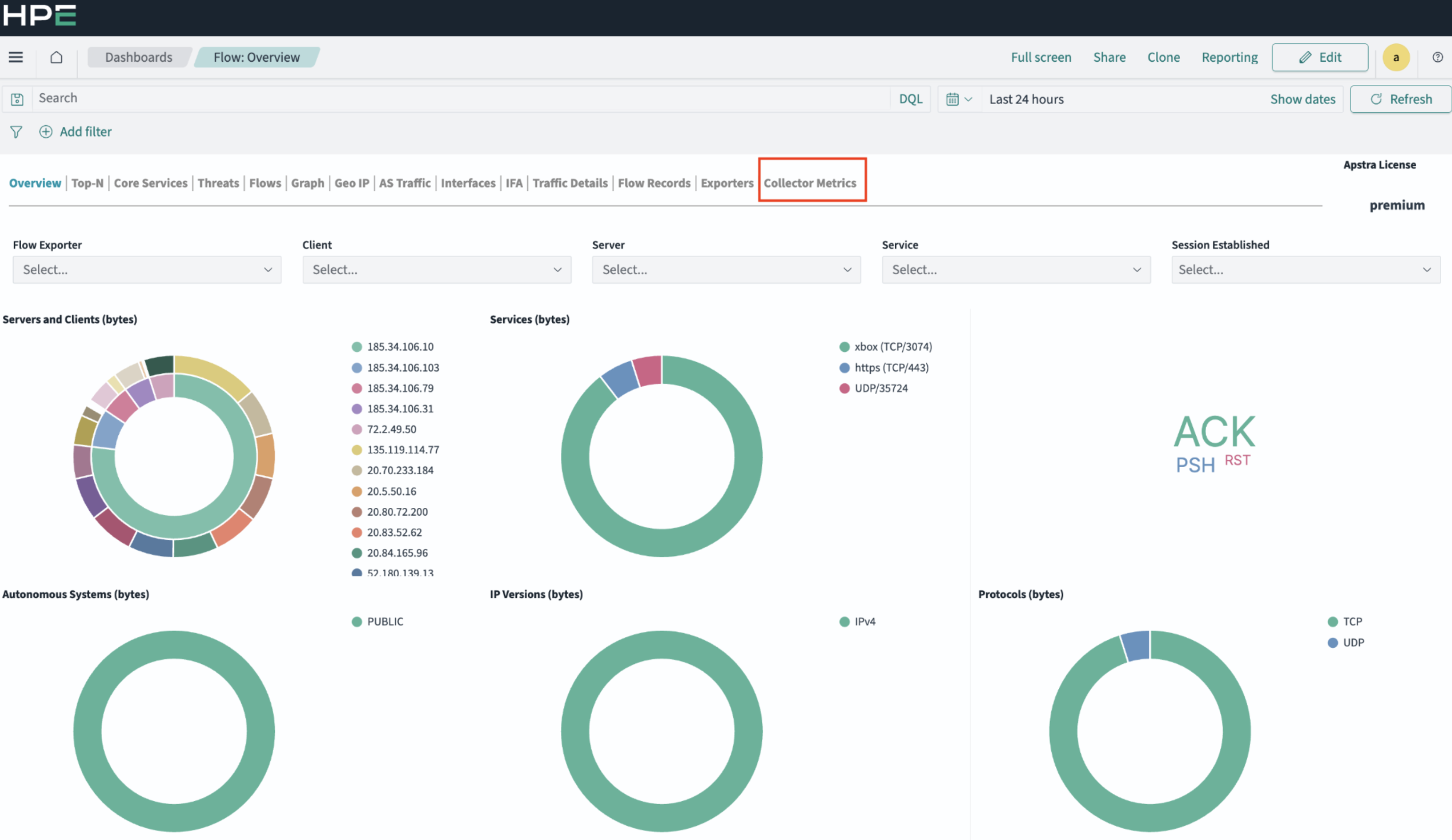This screenshot has height=840, width=1452.
Task: Switch to the Overview tab
Action: click(35, 183)
